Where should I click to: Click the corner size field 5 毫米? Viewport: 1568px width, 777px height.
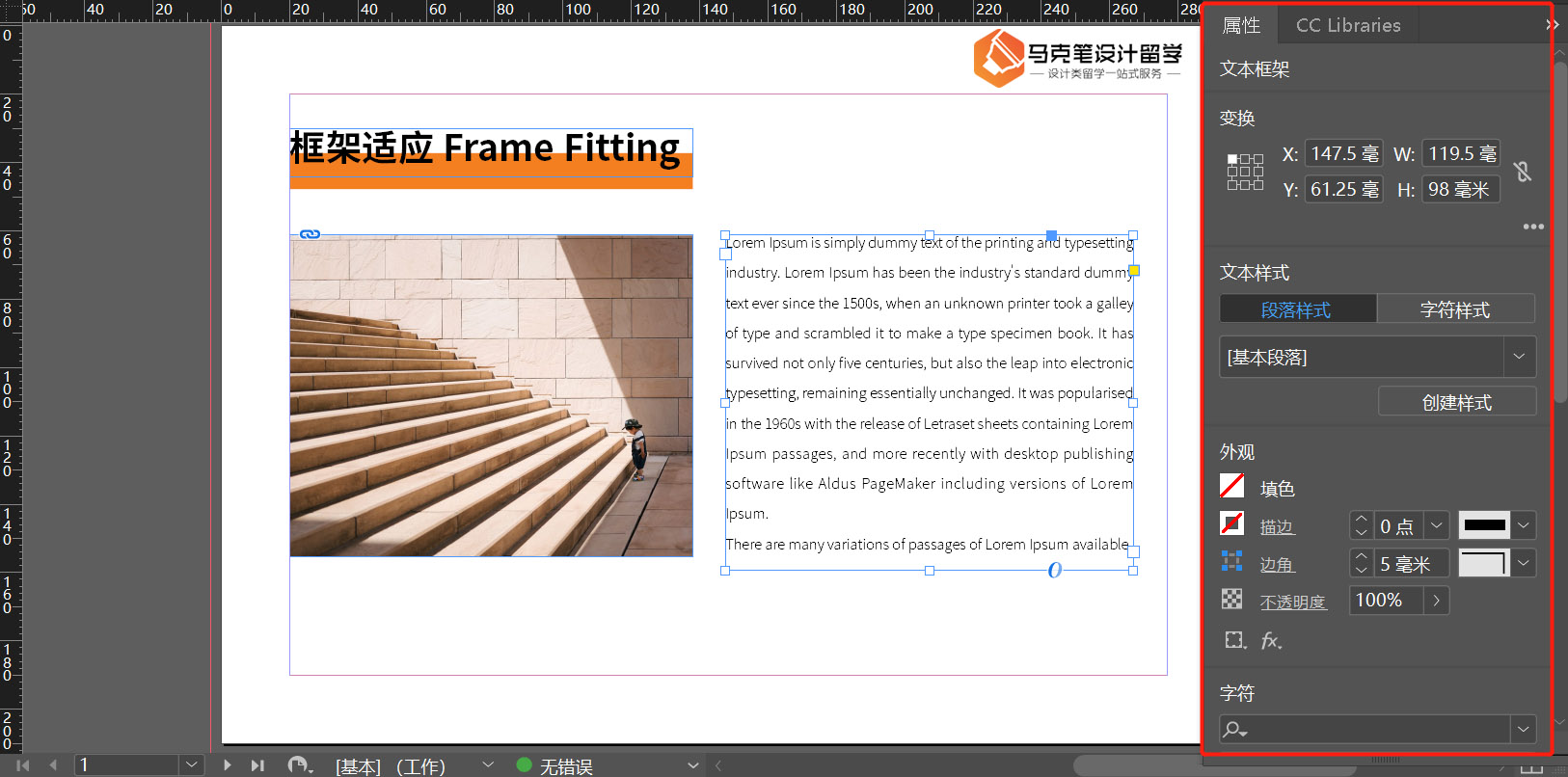tap(1411, 563)
